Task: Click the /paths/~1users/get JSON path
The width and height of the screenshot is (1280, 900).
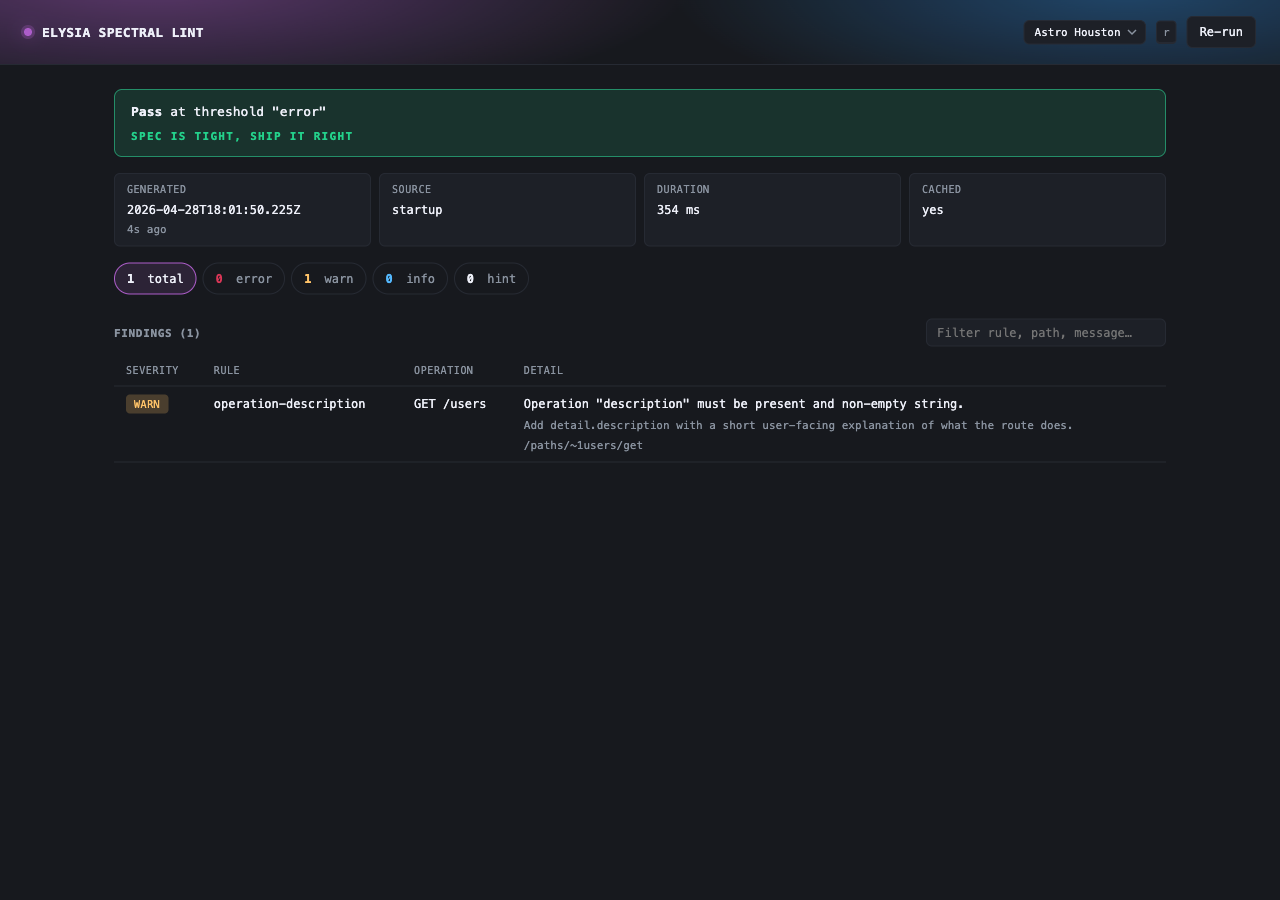Action: click(x=583, y=446)
